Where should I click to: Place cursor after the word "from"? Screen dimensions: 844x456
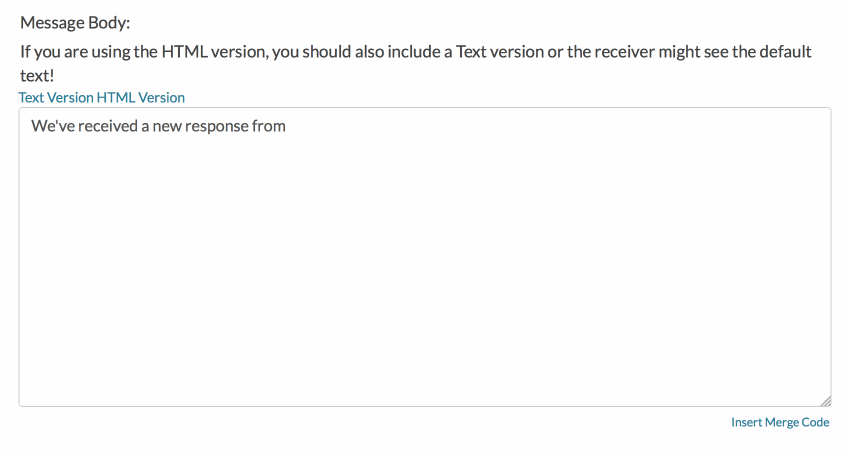pos(288,126)
